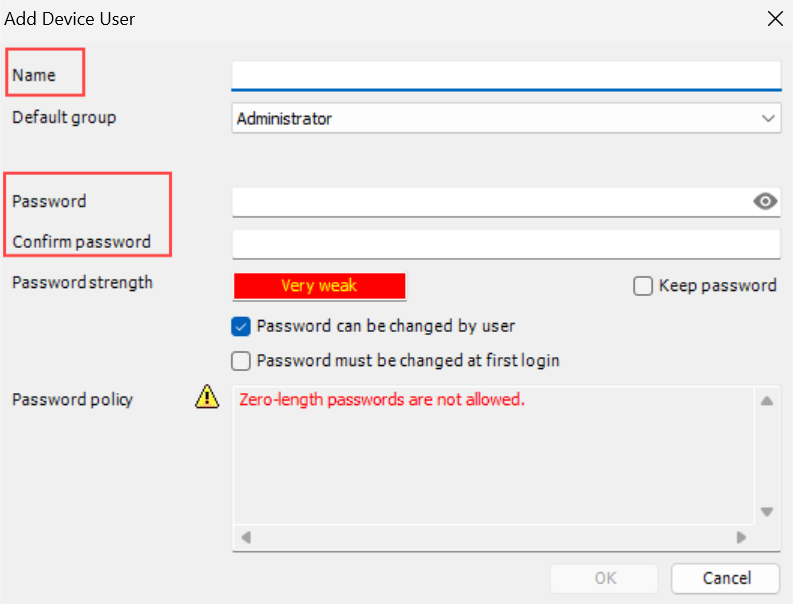Uncheck Password can be changed by user
The image size is (793, 604).
[x=241, y=326]
